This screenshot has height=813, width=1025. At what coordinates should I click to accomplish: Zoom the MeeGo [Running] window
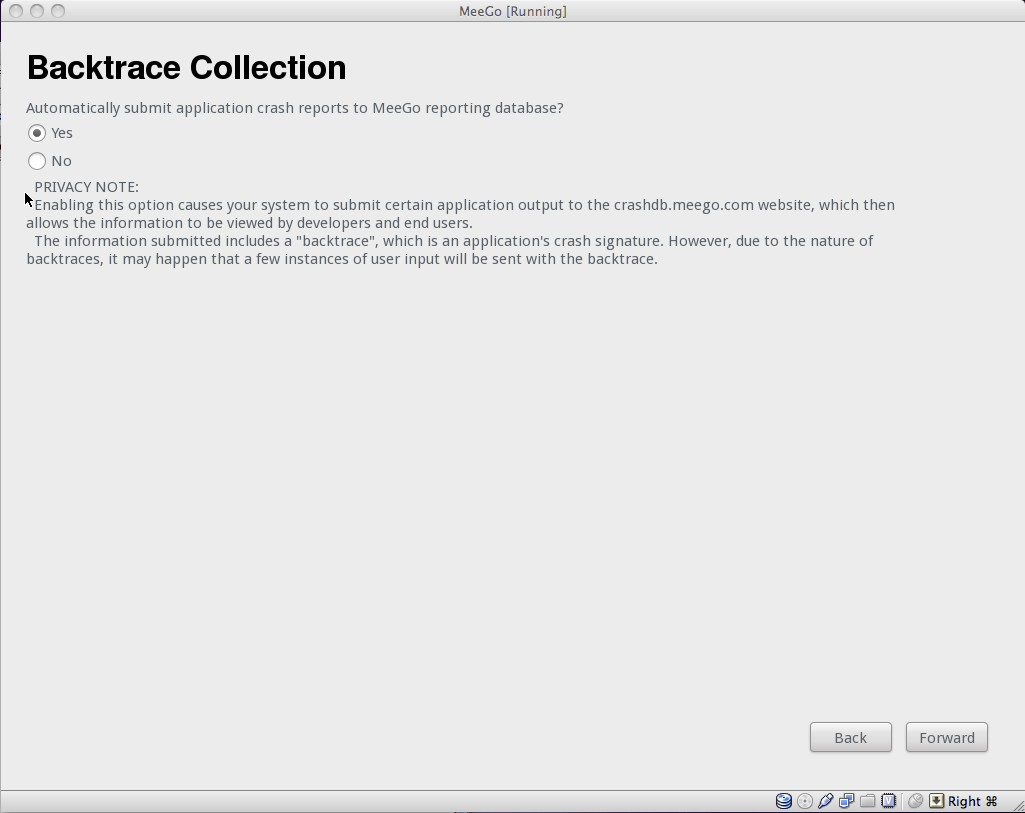(x=58, y=11)
